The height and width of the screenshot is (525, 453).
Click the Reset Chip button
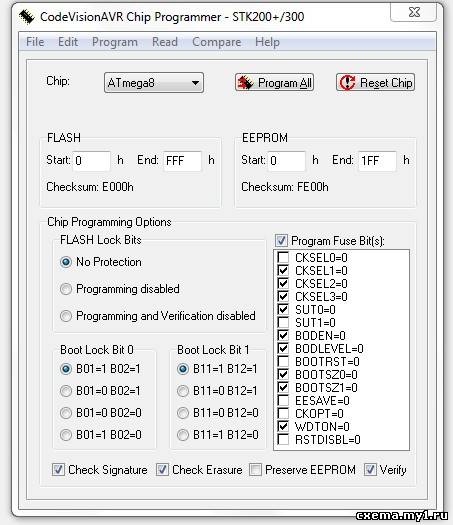pyautogui.click(x=375, y=82)
